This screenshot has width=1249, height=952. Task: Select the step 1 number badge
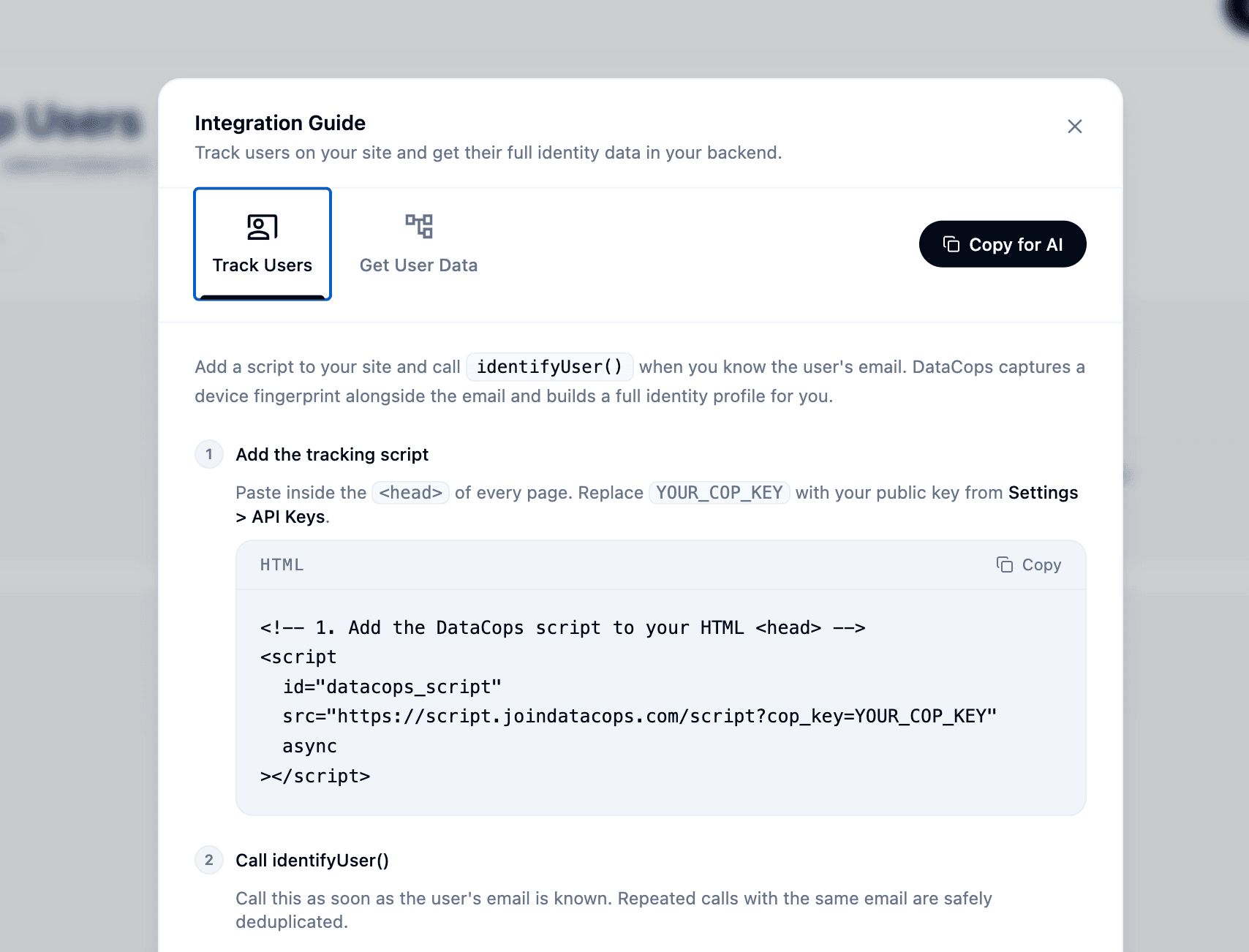[209, 454]
